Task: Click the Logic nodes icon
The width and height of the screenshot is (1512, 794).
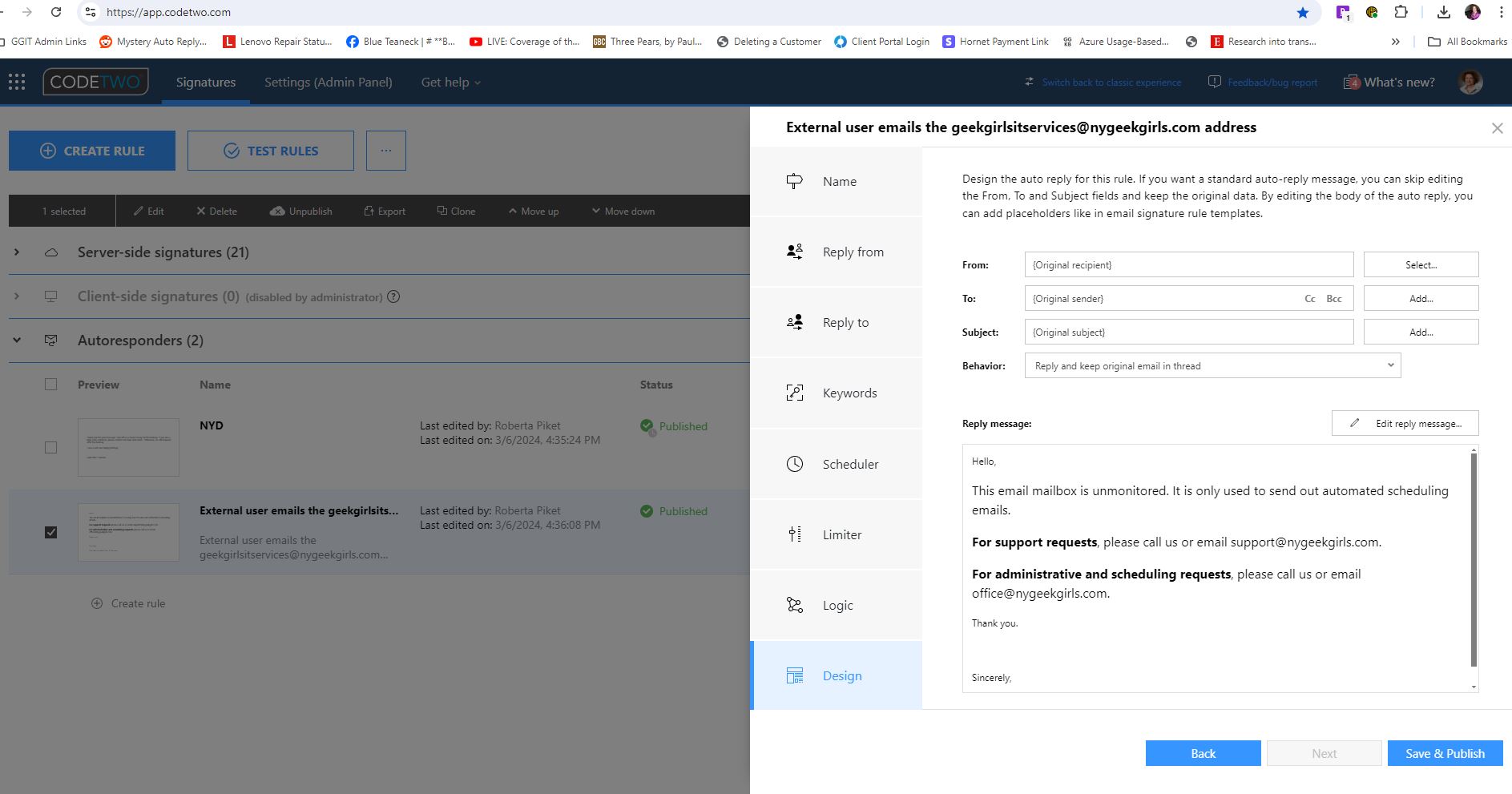Action: 794,605
